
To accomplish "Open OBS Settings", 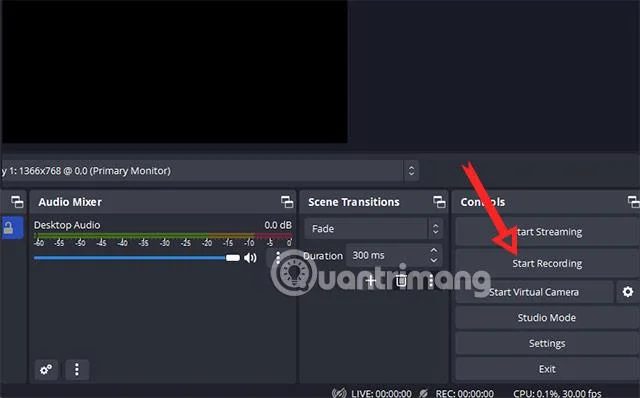I will tap(547, 343).
